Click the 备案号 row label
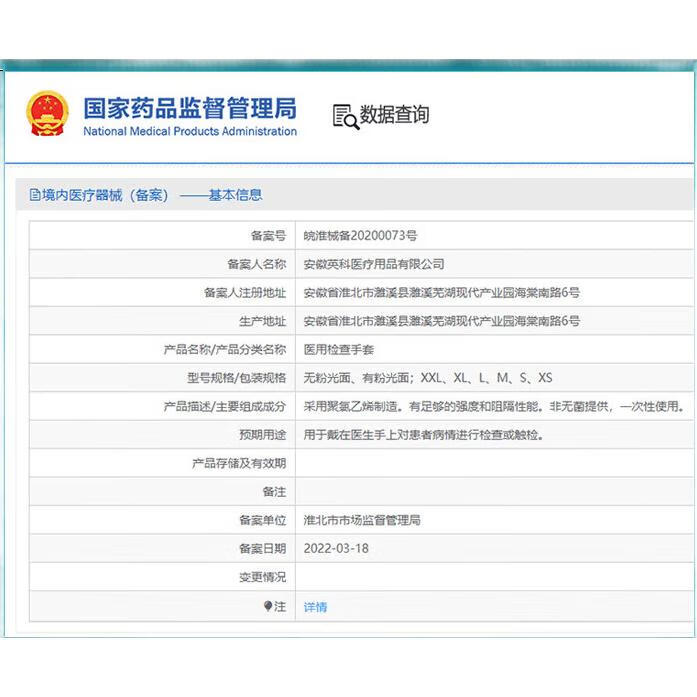The image size is (697, 697). tap(268, 236)
